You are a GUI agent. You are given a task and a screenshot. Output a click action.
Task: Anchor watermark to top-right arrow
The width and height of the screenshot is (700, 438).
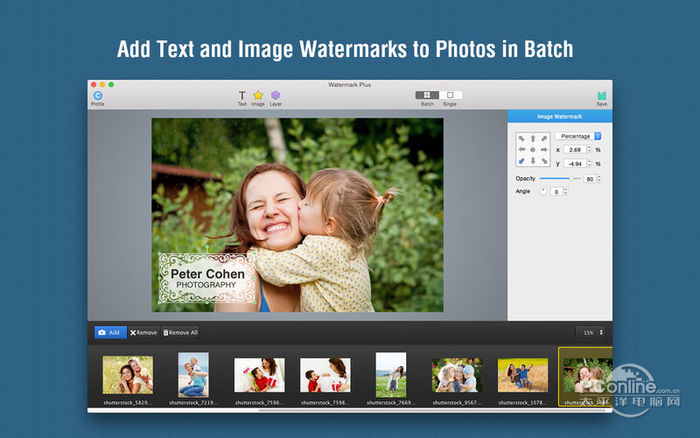click(x=545, y=138)
